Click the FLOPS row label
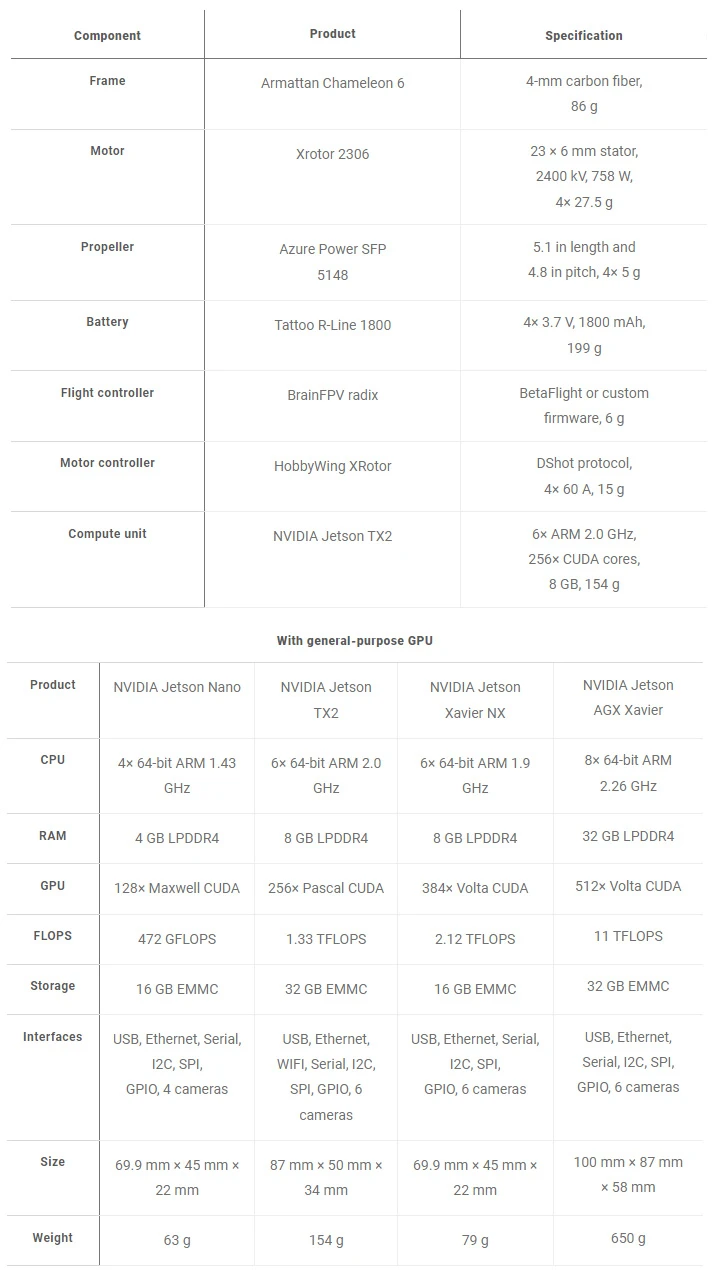The height and width of the screenshot is (1270, 722). click(x=53, y=936)
